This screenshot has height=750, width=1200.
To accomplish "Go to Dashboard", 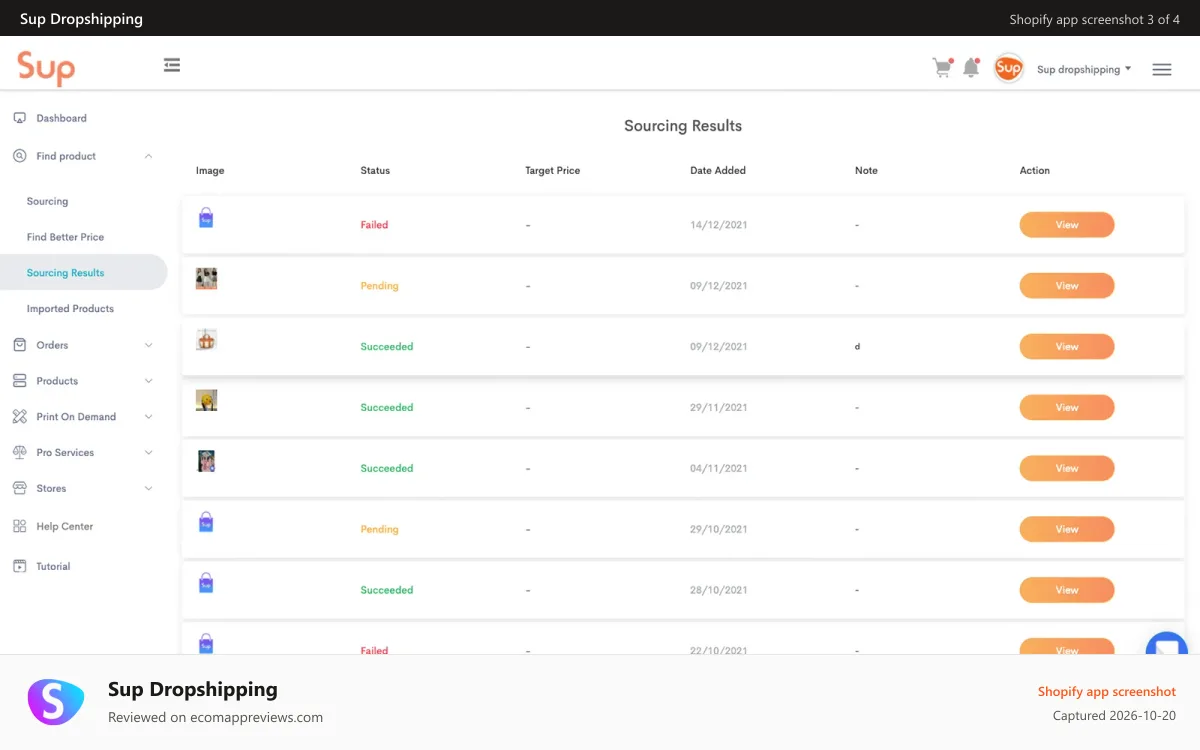I will click(x=62, y=118).
